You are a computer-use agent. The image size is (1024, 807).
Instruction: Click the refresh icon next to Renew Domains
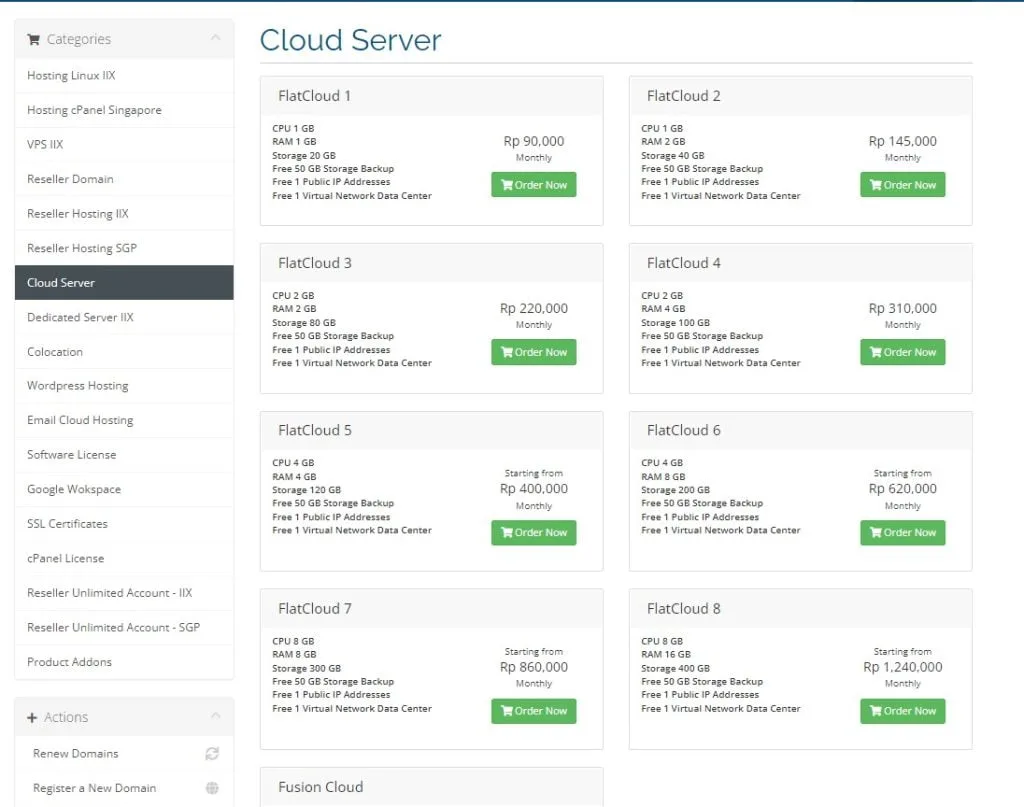[212, 754]
